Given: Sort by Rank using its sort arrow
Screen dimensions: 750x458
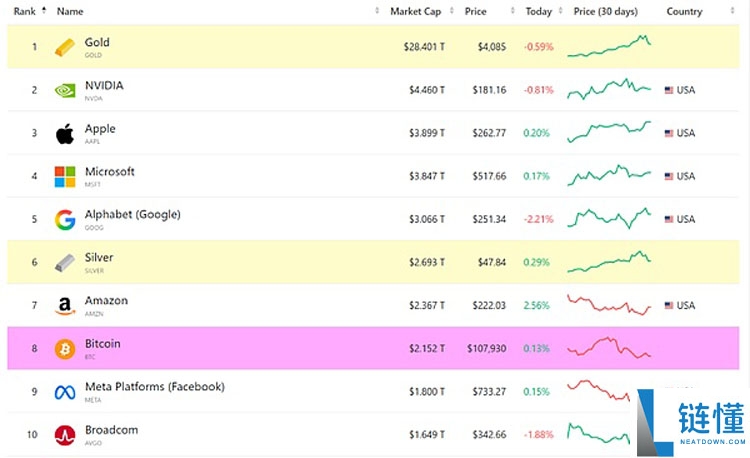Looking at the screenshot, I should [44, 10].
